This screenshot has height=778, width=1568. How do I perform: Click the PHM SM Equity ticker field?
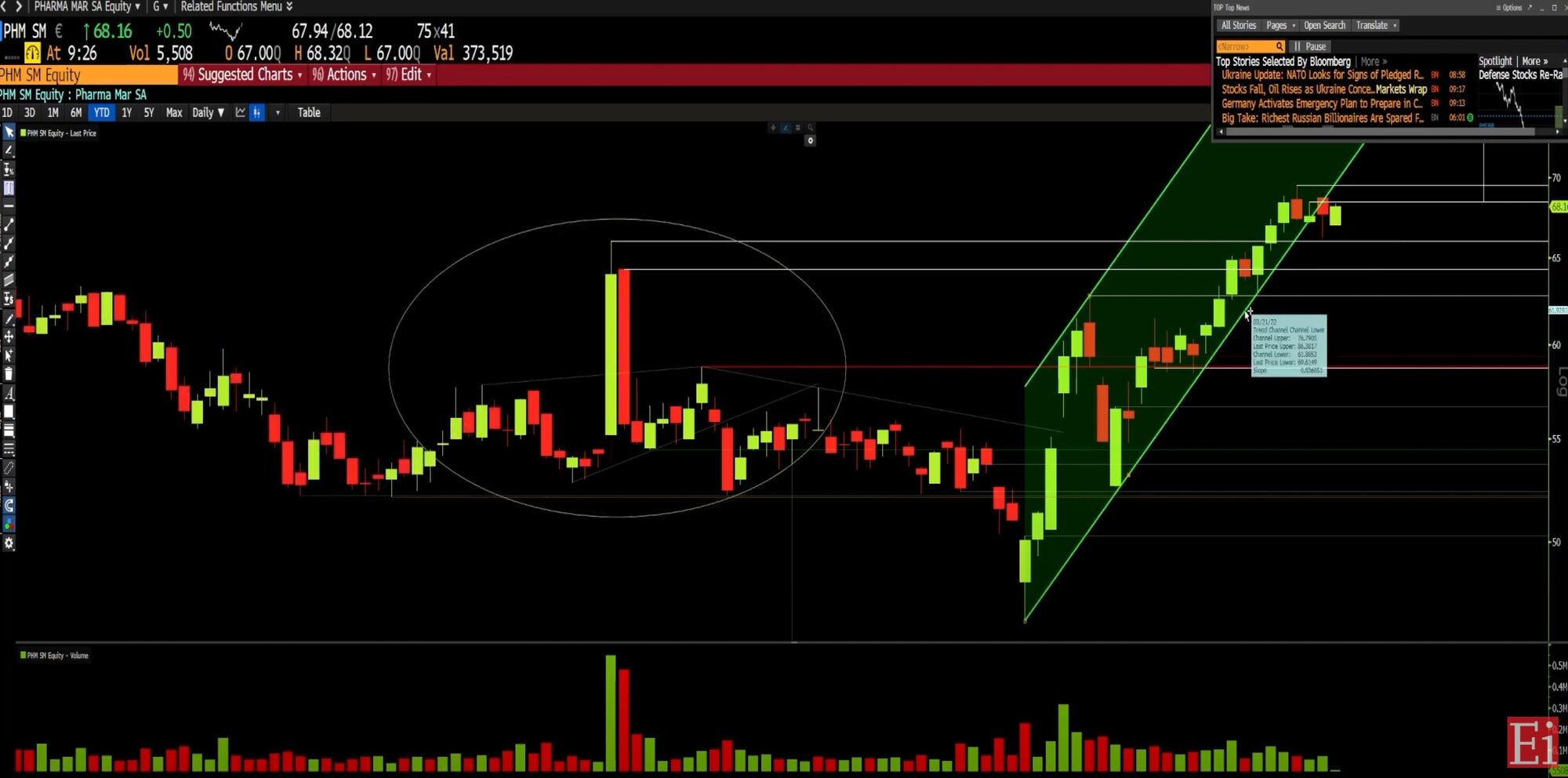89,75
